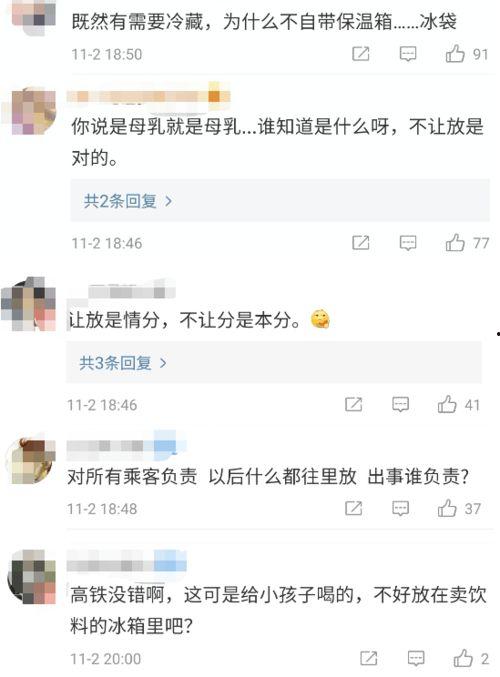Image resolution: width=500 pixels, height=677 pixels.
Task: Expand 共3条回复 replies
Action: 123,363
